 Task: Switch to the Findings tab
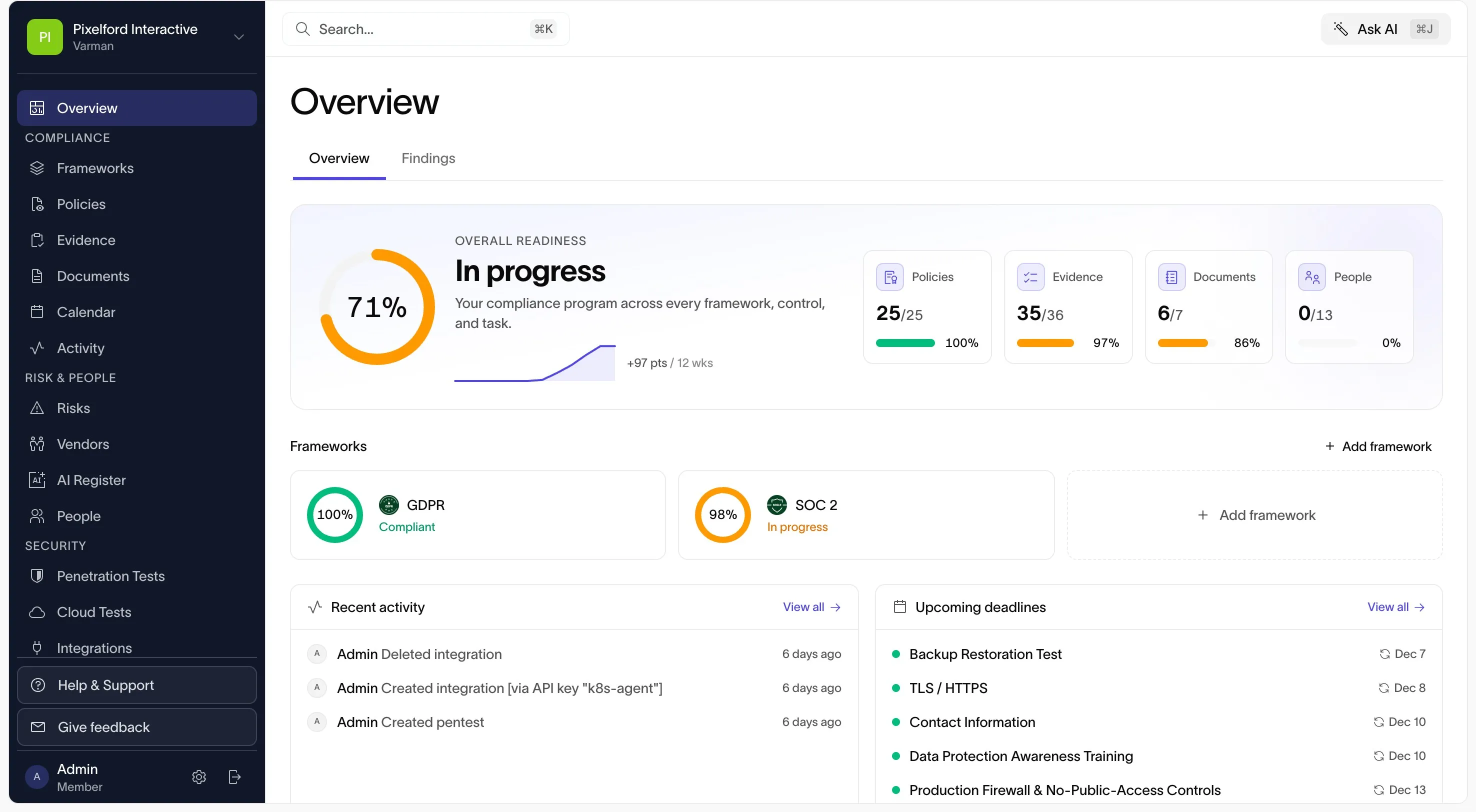428,158
